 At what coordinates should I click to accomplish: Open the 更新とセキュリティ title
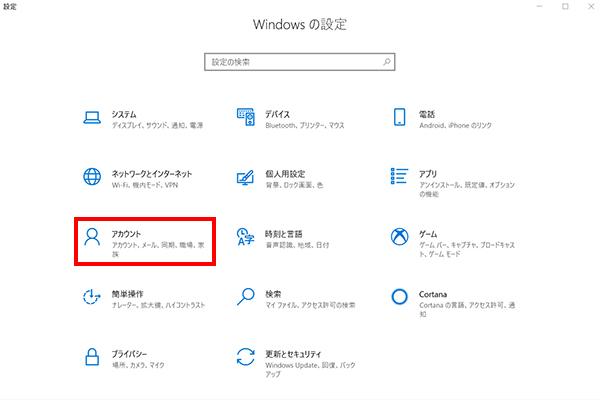coord(293,354)
